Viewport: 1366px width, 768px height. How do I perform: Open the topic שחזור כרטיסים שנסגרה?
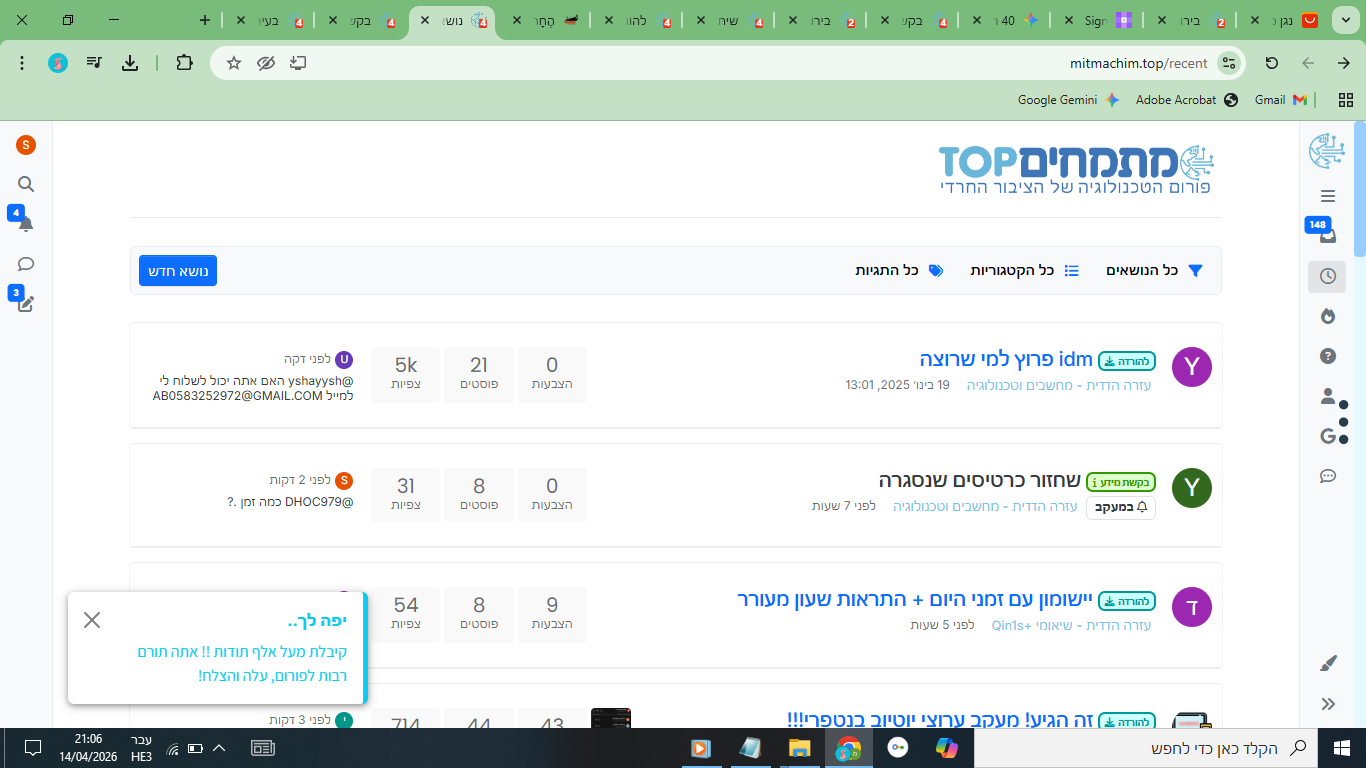tap(979, 481)
